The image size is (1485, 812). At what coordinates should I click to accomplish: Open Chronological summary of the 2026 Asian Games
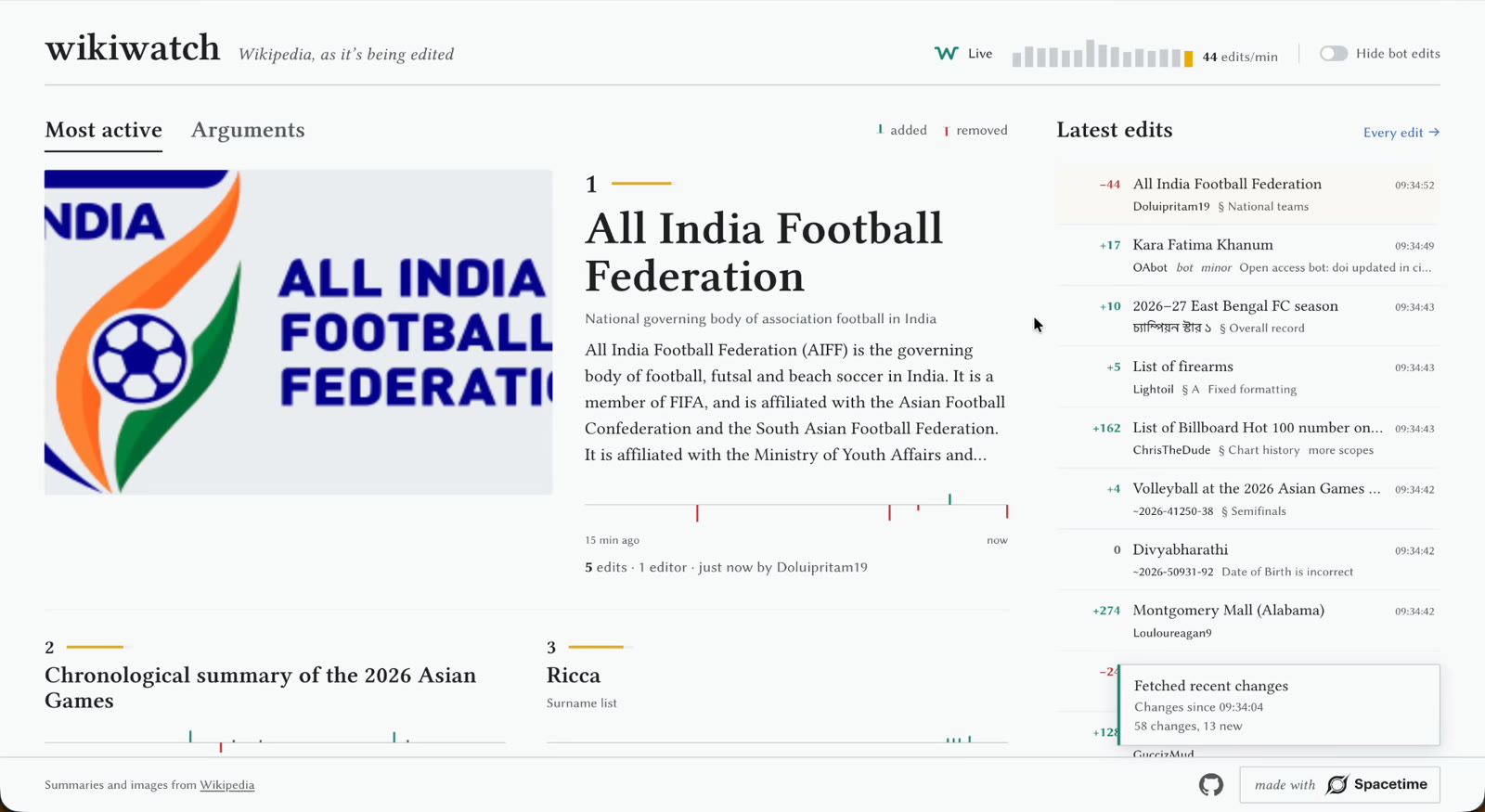[x=260, y=688]
